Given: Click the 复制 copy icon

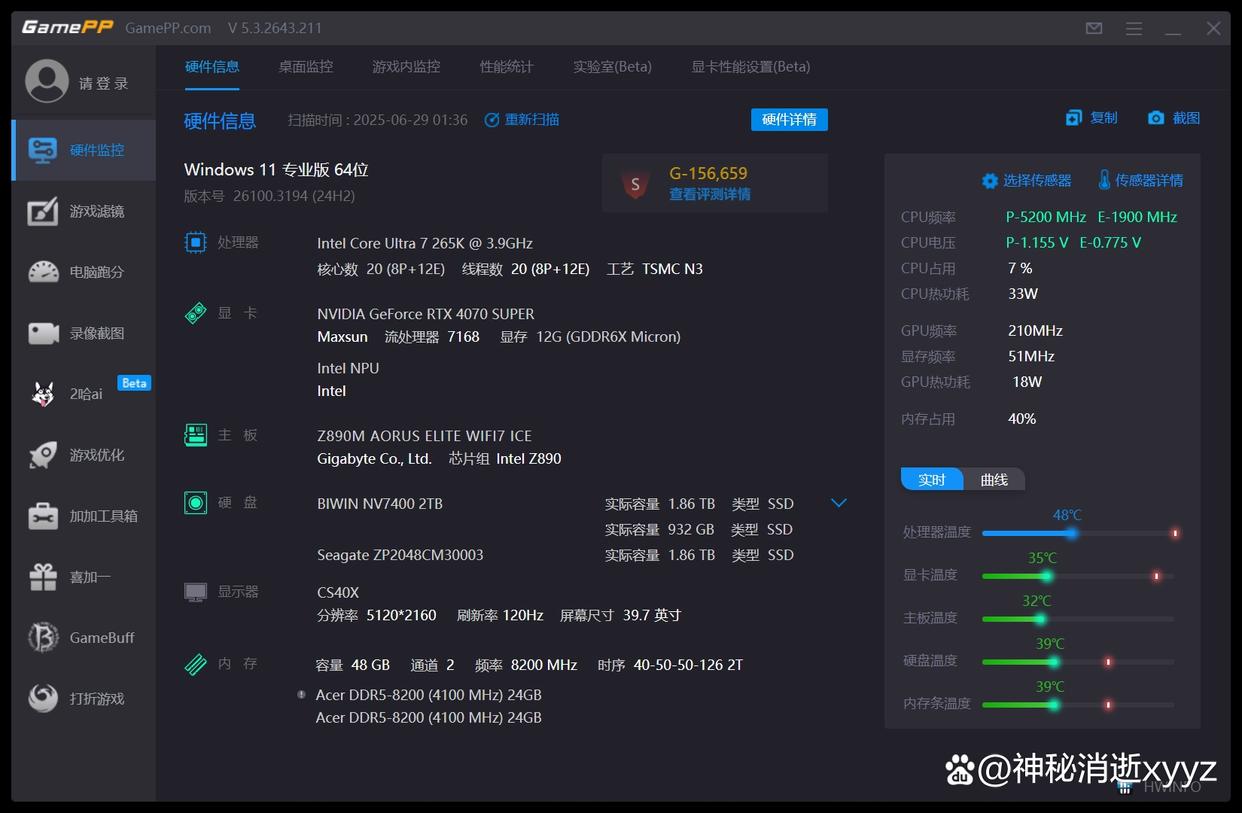Looking at the screenshot, I should [x=1074, y=118].
